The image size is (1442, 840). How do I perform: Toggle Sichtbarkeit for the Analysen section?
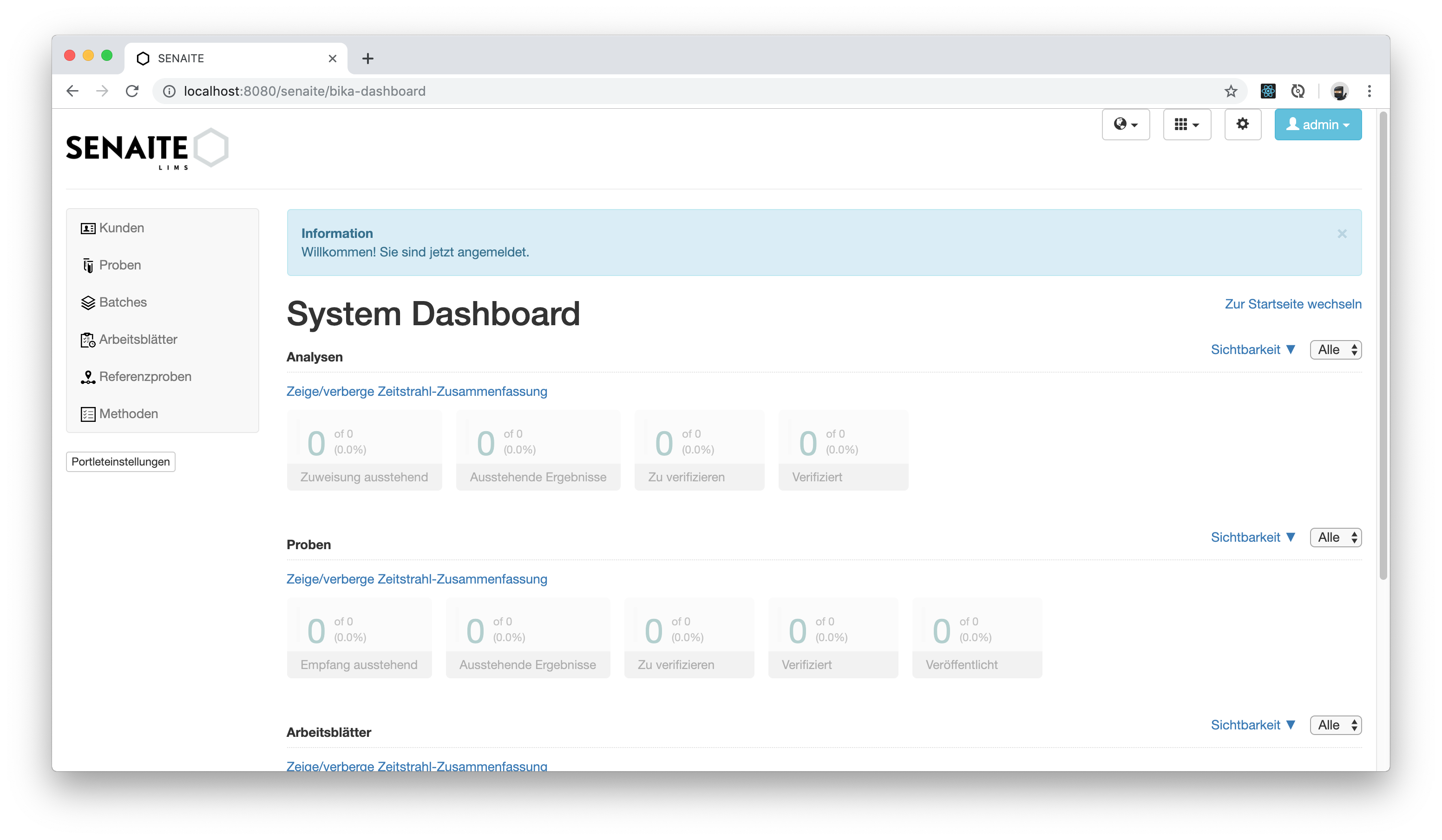1252,350
